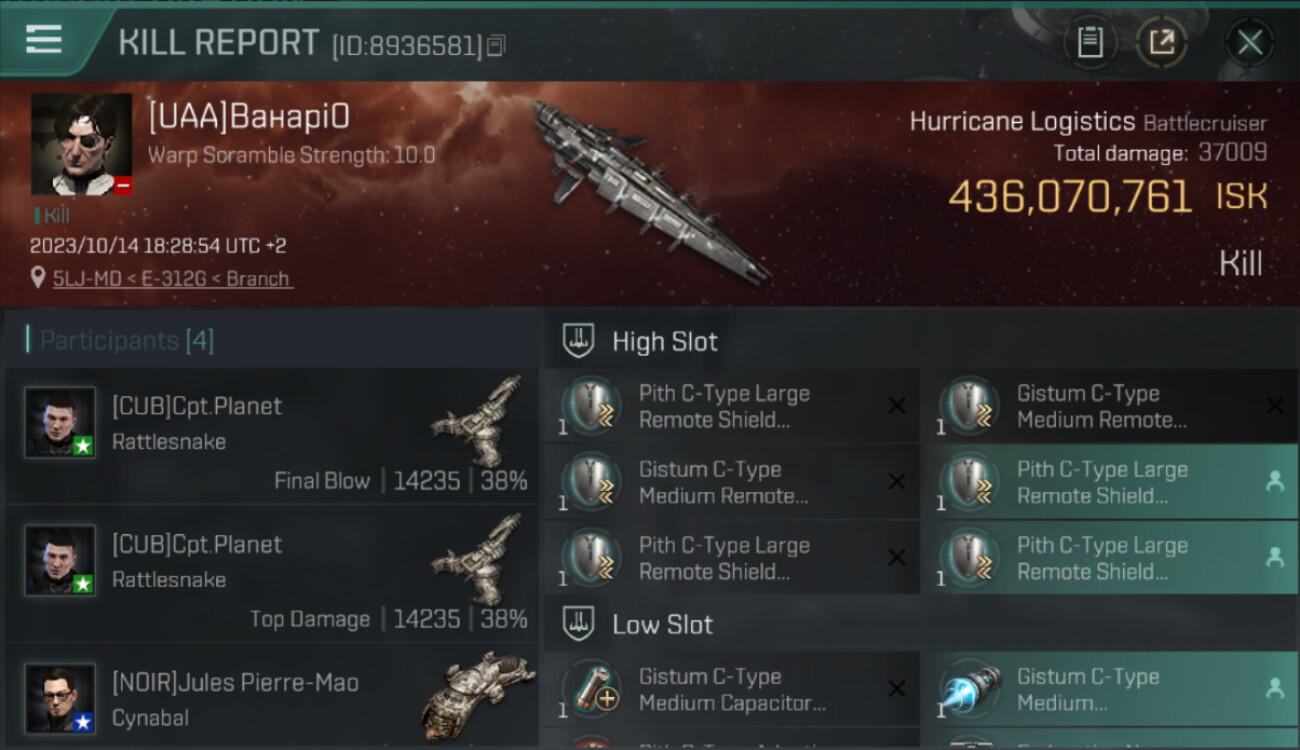Open the hamburger menu icon

pos(44,39)
